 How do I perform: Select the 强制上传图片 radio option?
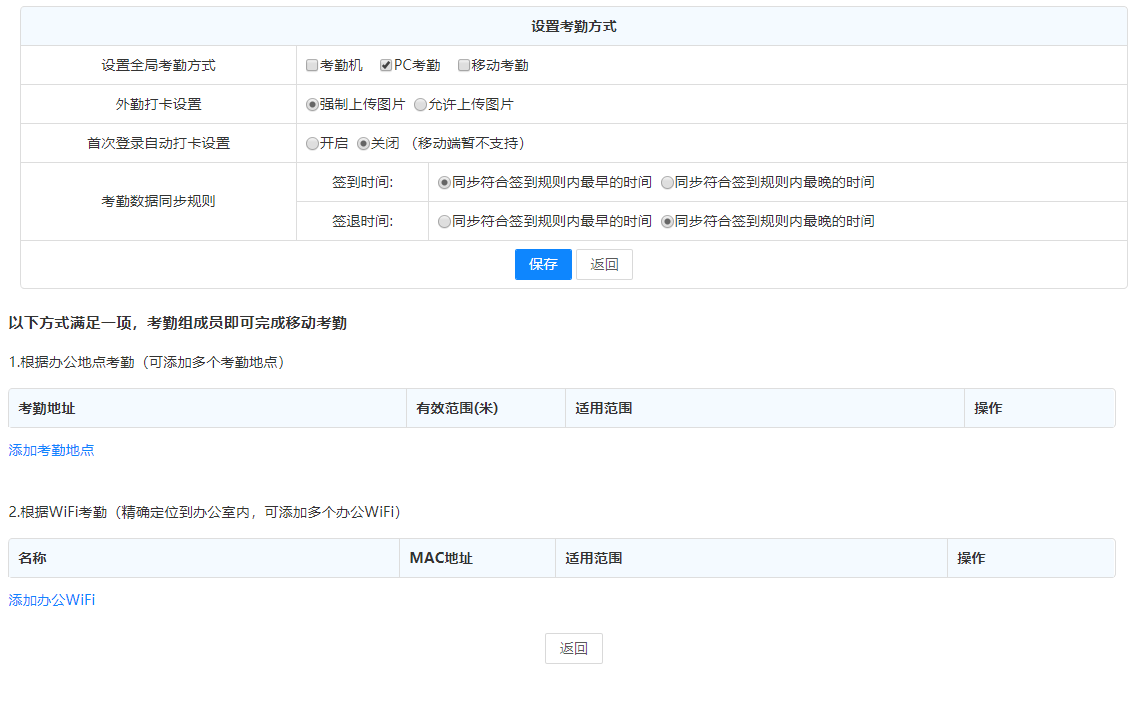click(x=312, y=105)
